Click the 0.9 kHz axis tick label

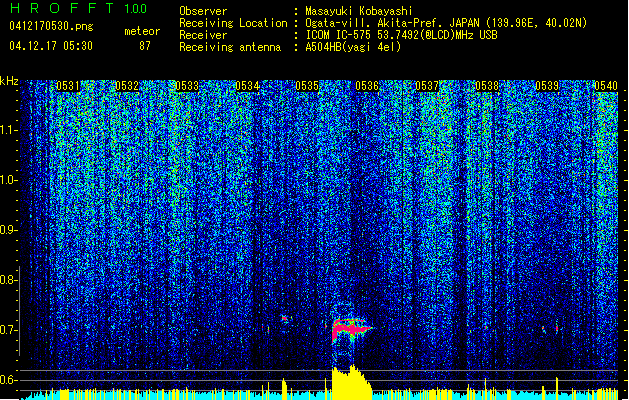click(7, 230)
